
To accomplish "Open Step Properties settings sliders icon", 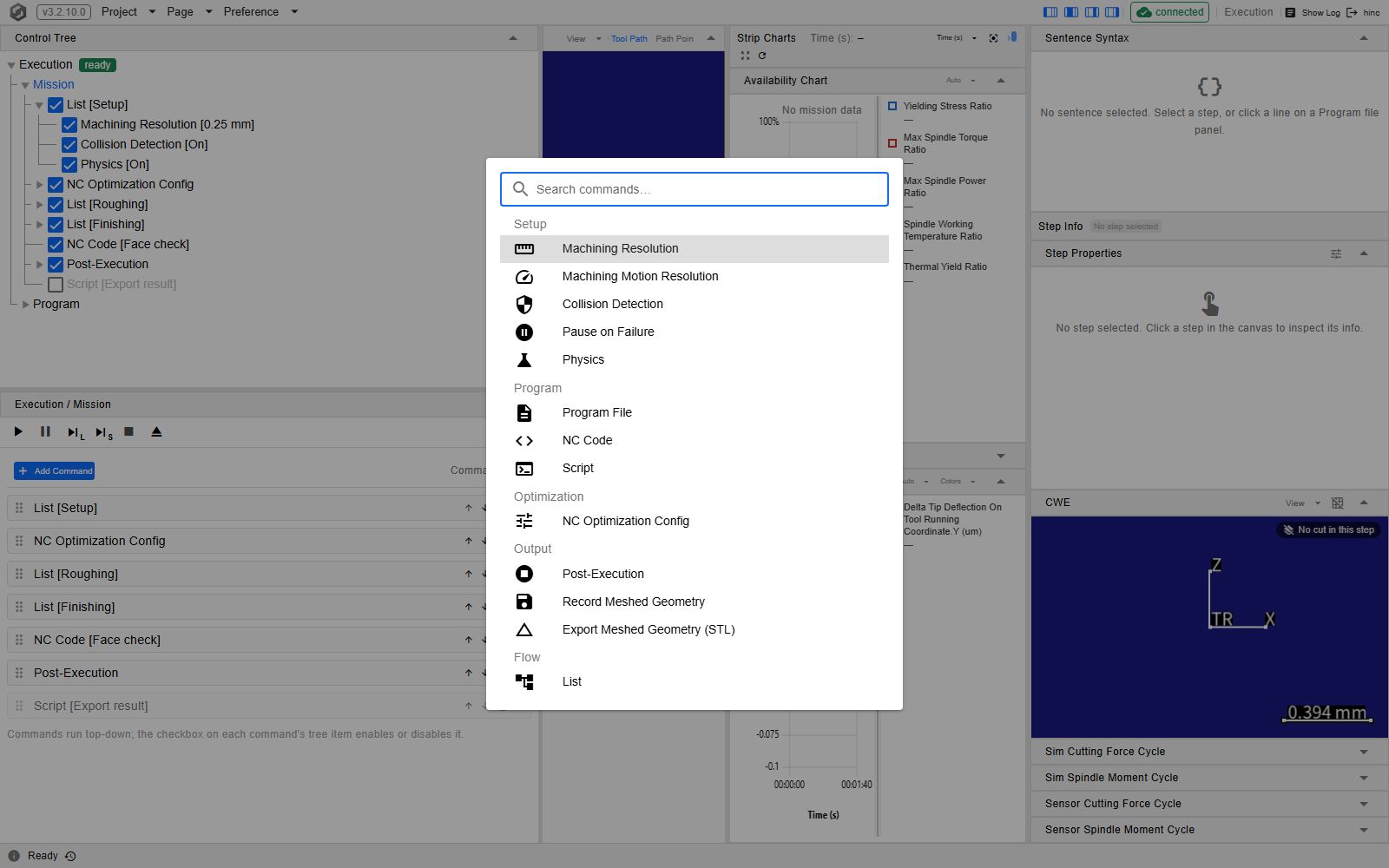I will pyautogui.click(x=1336, y=253).
